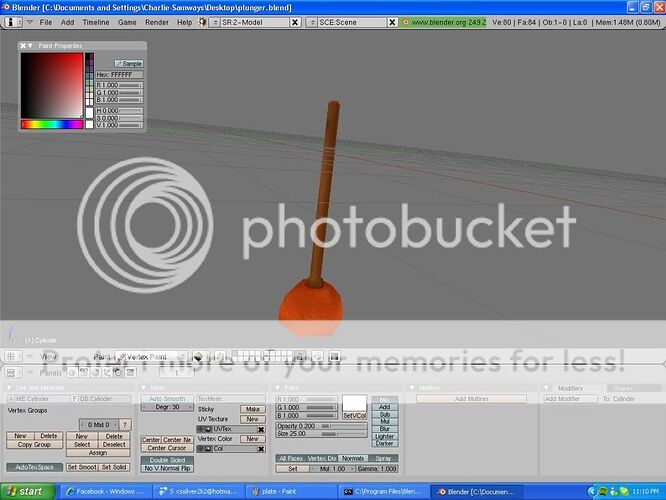Collapse the Link and Materials panel

coord(10,388)
